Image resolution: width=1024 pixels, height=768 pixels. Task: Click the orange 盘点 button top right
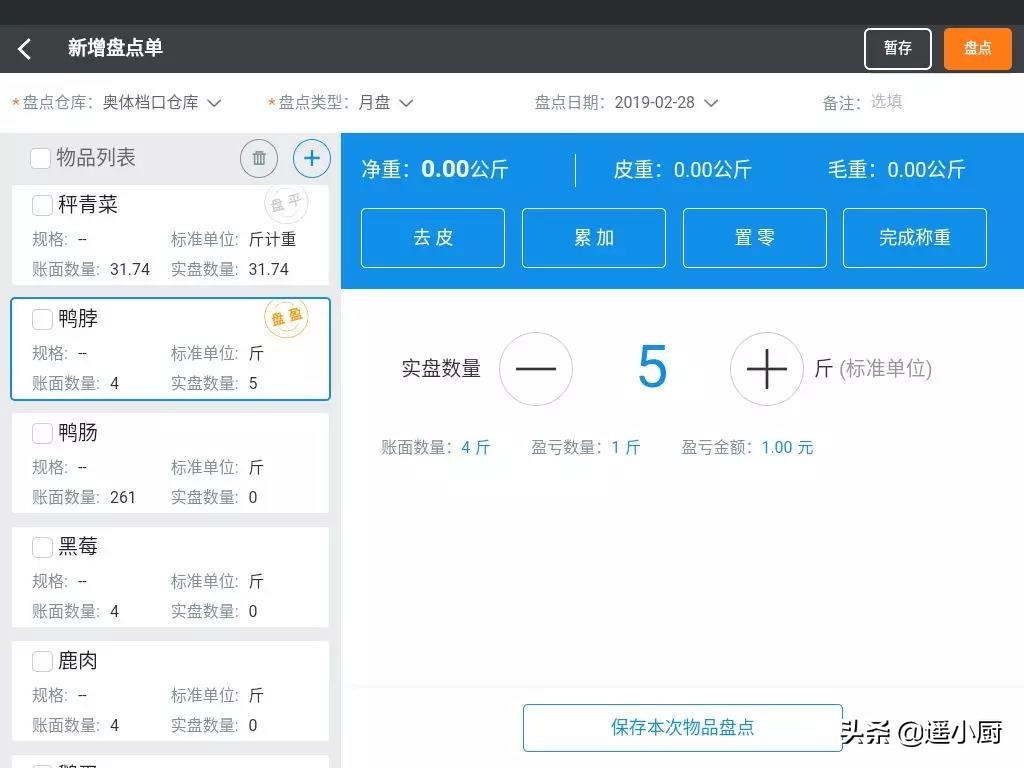coord(976,47)
